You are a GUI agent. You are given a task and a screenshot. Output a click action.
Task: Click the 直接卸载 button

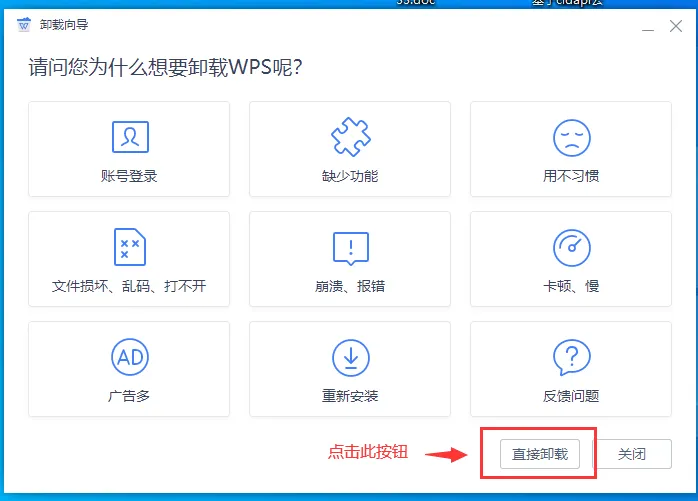[x=540, y=454]
